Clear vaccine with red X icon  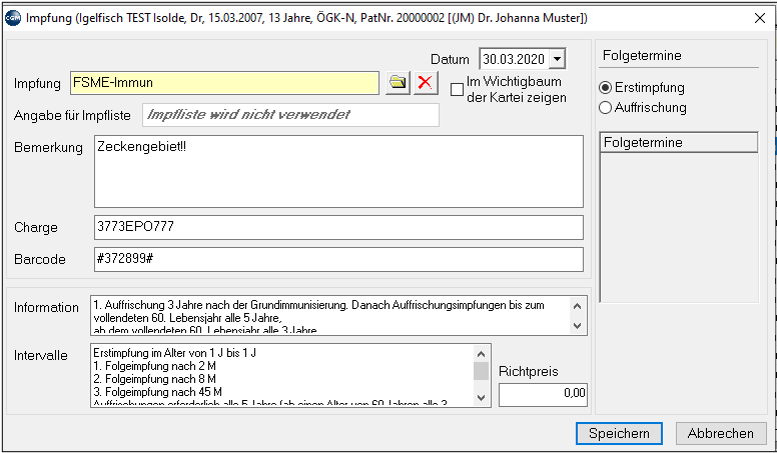coord(425,83)
